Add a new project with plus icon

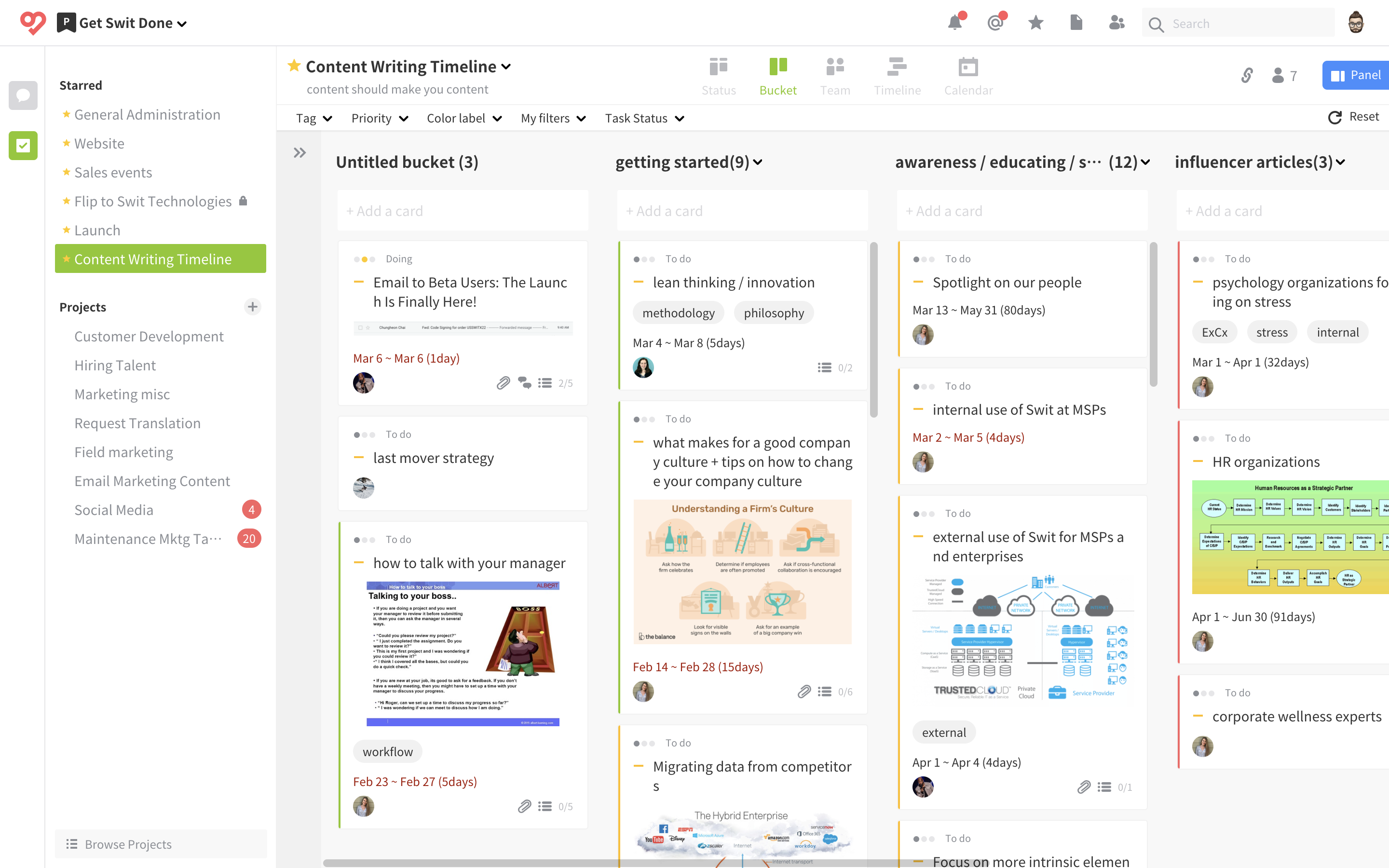[253, 307]
